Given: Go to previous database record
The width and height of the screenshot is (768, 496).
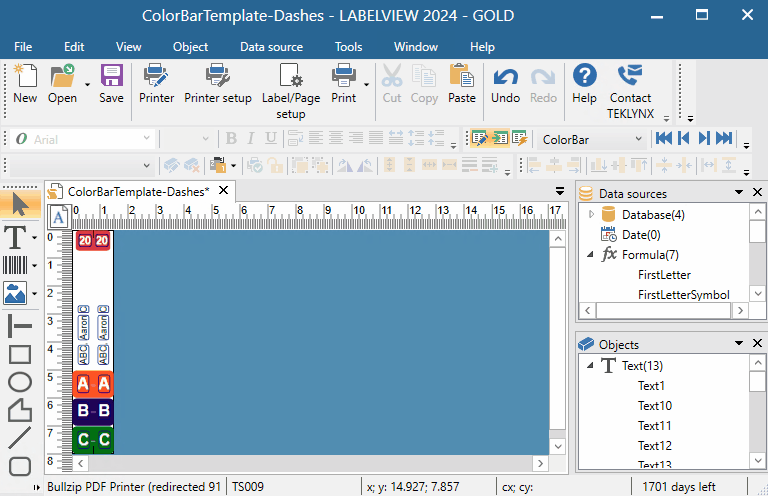Looking at the screenshot, I should click(x=684, y=139).
